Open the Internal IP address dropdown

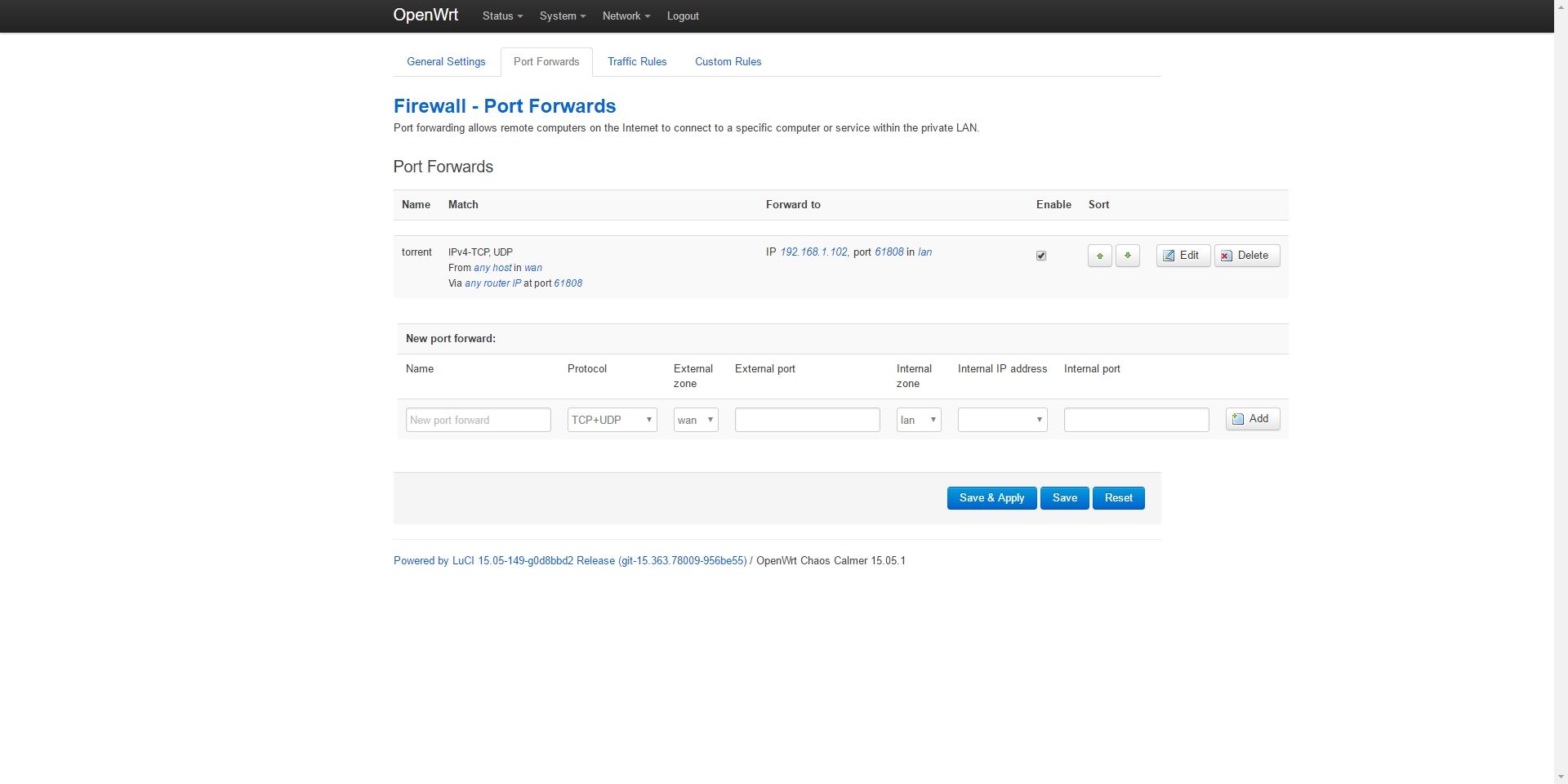1002,420
